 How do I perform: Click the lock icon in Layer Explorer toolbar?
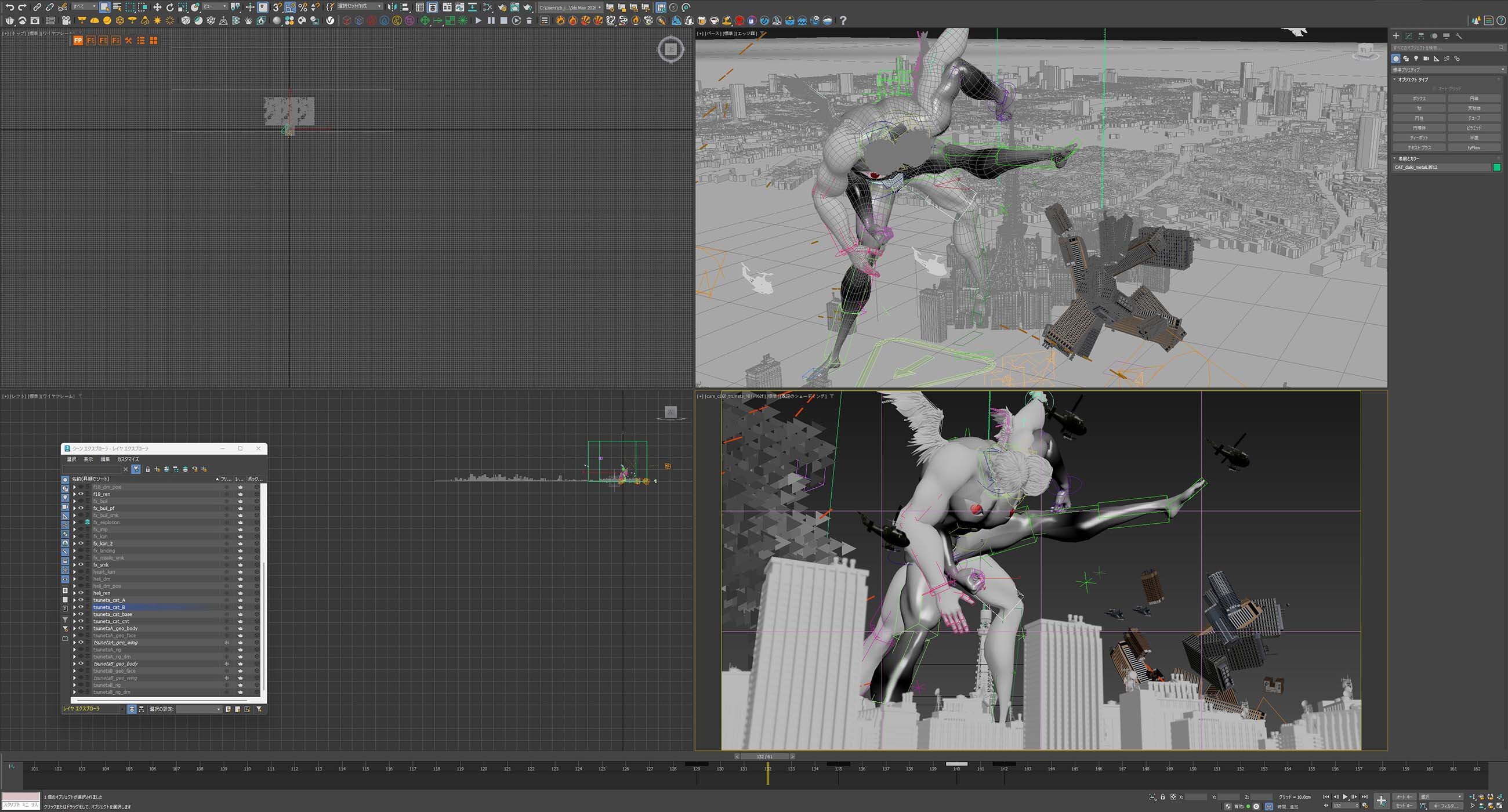tap(147, 470)
